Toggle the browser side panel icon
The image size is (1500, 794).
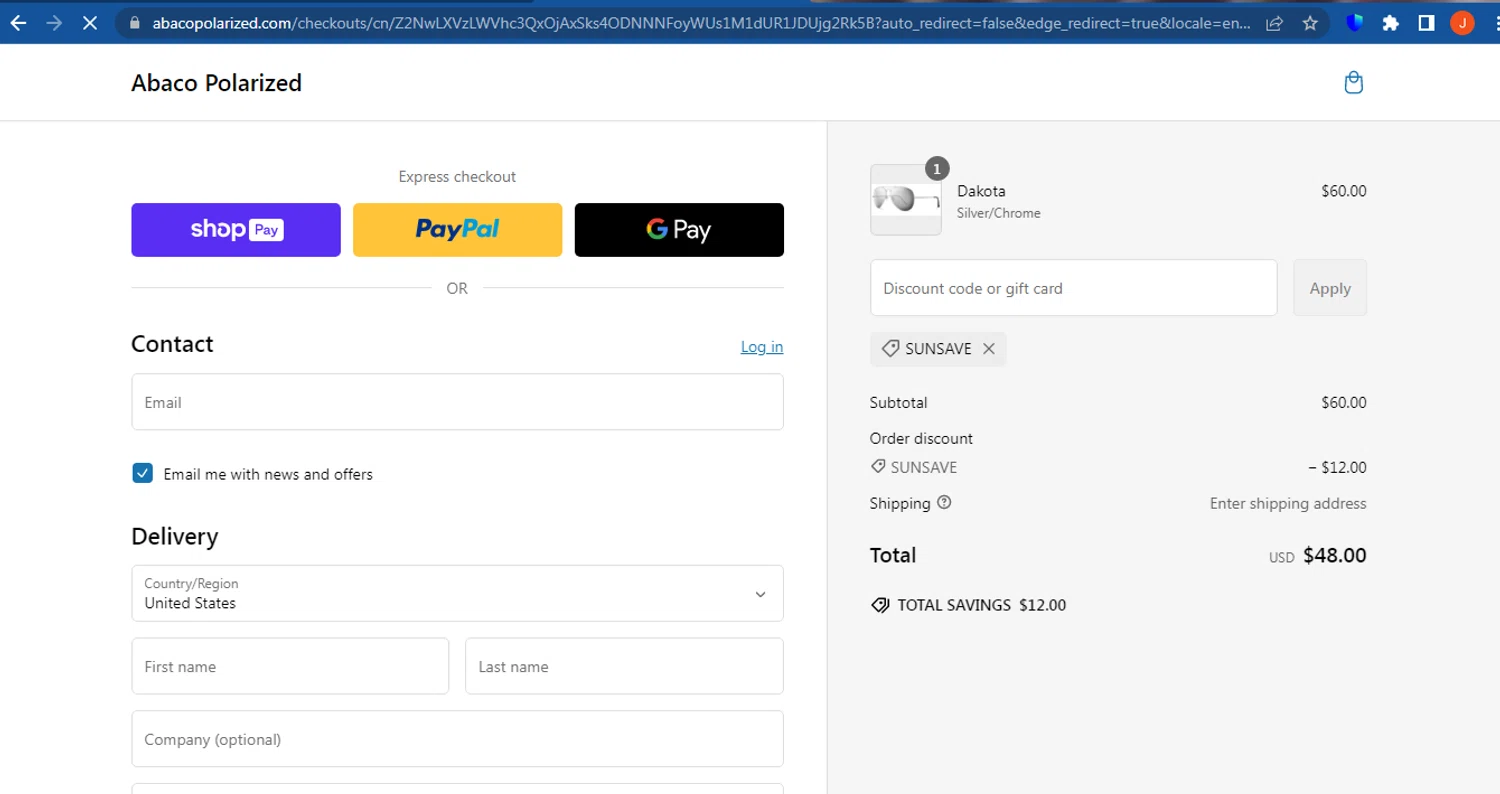pyautogui.click(x=1427, y=22)
